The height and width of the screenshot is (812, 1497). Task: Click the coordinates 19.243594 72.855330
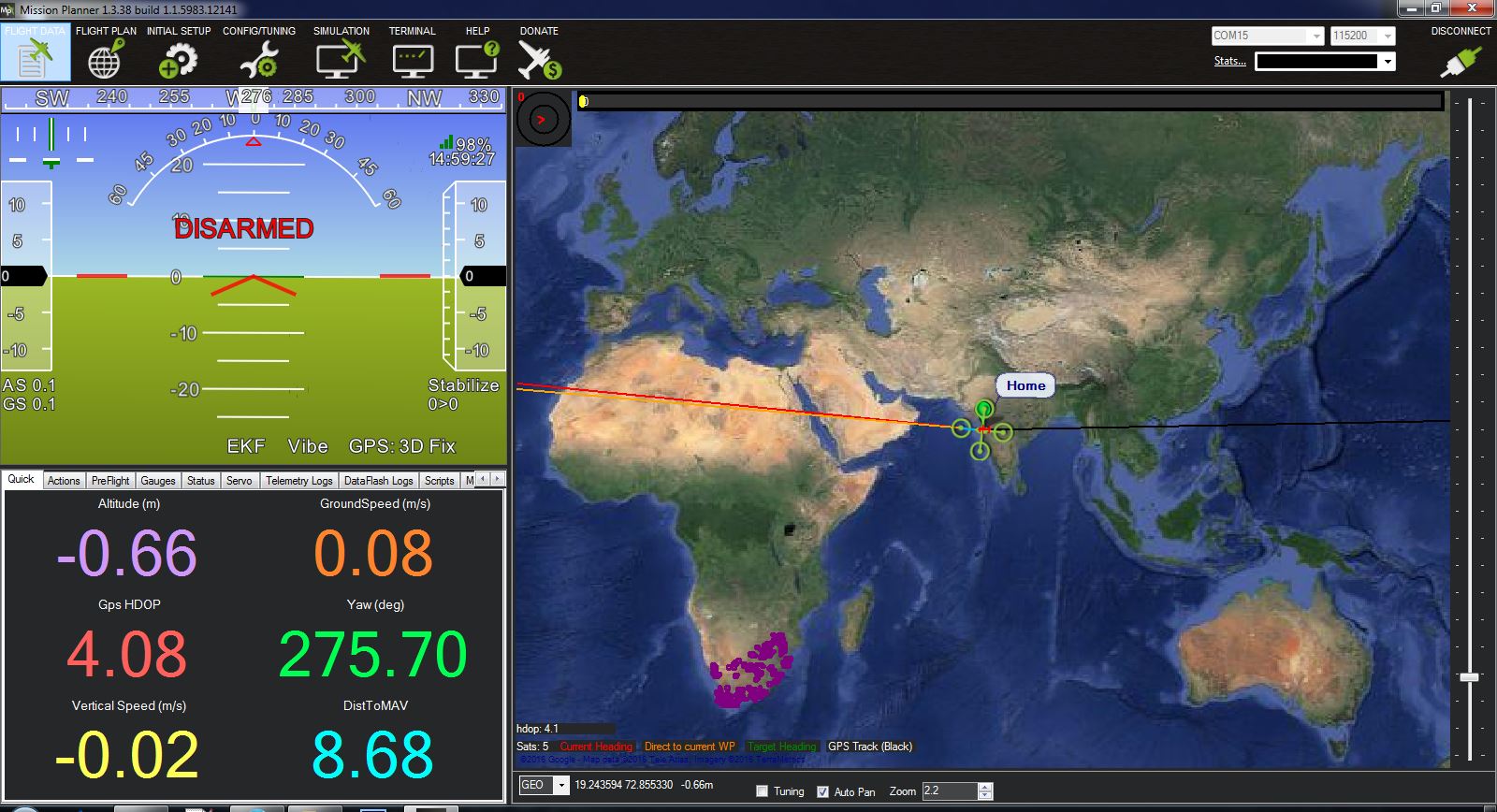tap(623, 785)
